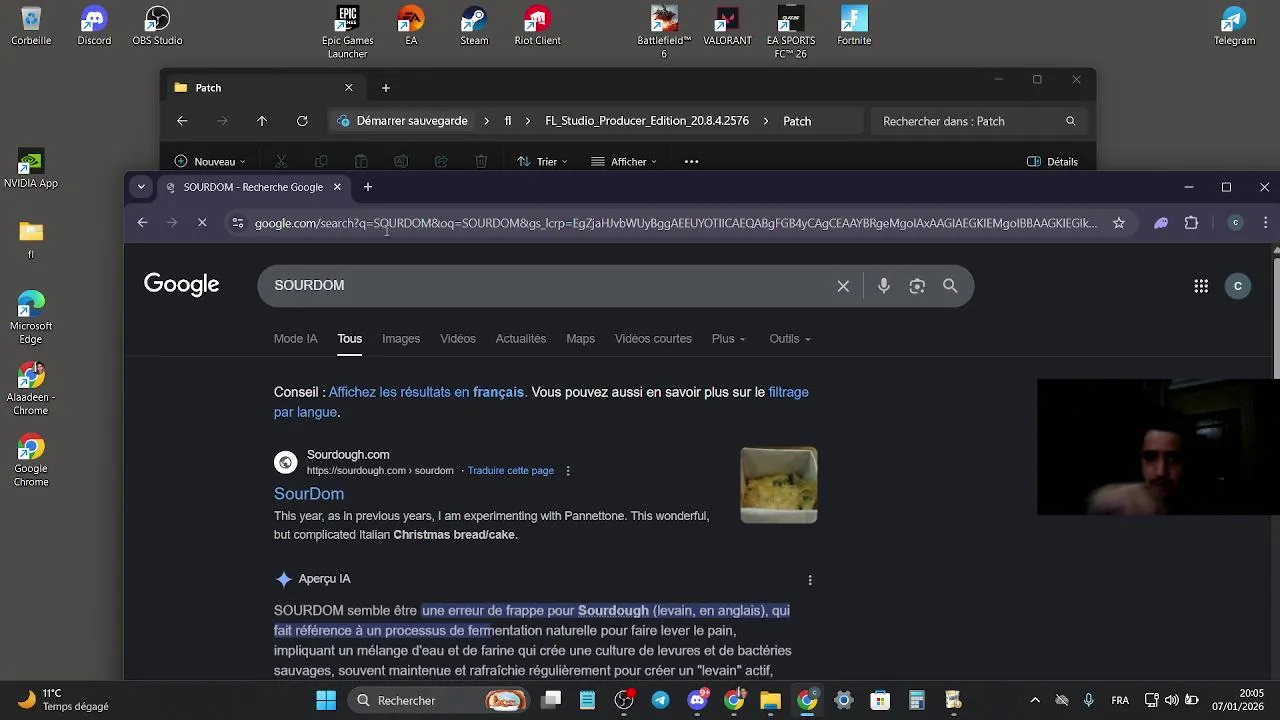Screen dimensions: 1280x720
Task: Toggle the Détails pane in explorer
Action: tap(1052, 162)
